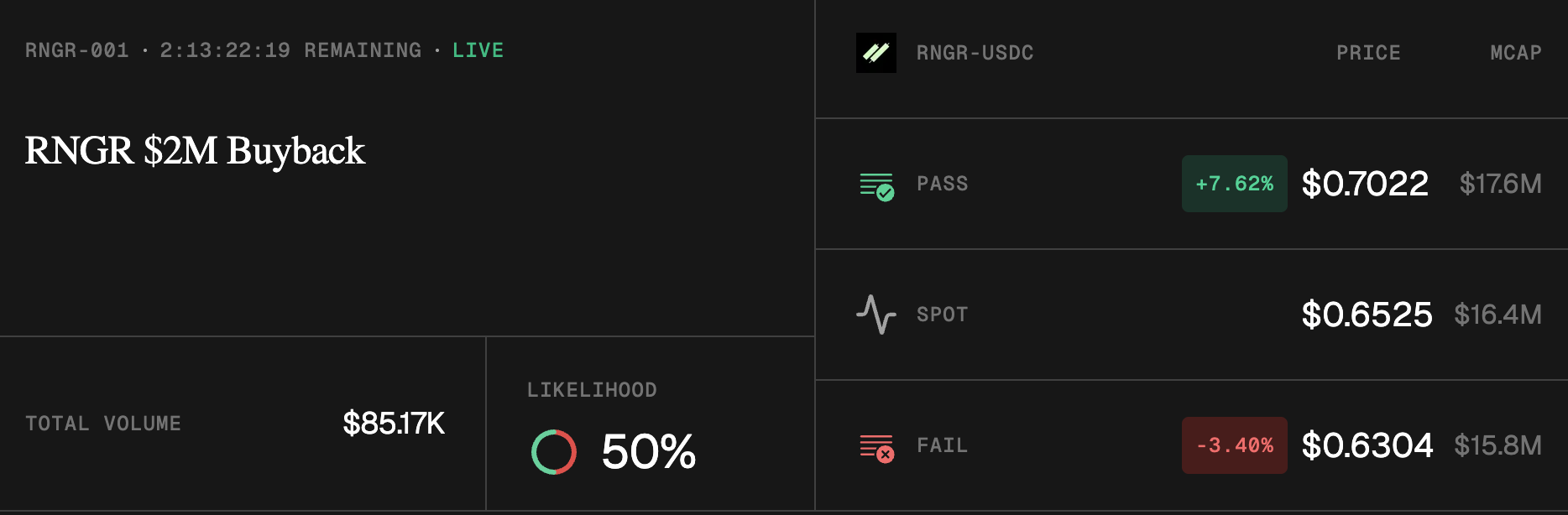Image resolution: width=1568 pixels, height=515 pixels.
Task: Click the -3.40% fail change badge
Action: click(1234, 445)
